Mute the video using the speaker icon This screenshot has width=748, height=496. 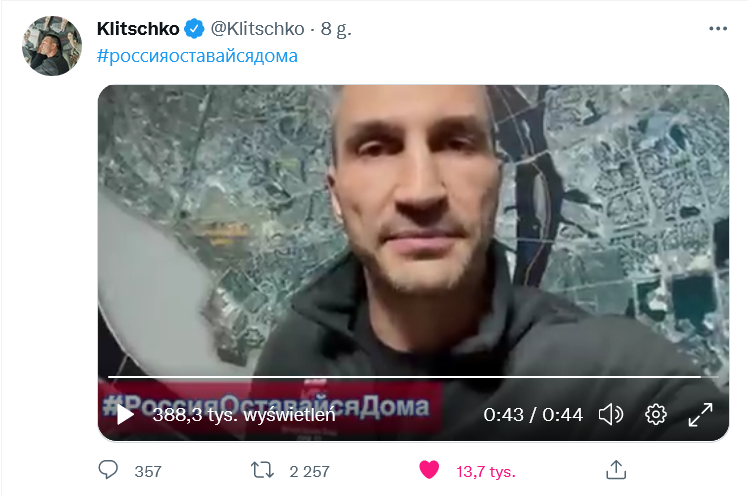click(611, 414)
